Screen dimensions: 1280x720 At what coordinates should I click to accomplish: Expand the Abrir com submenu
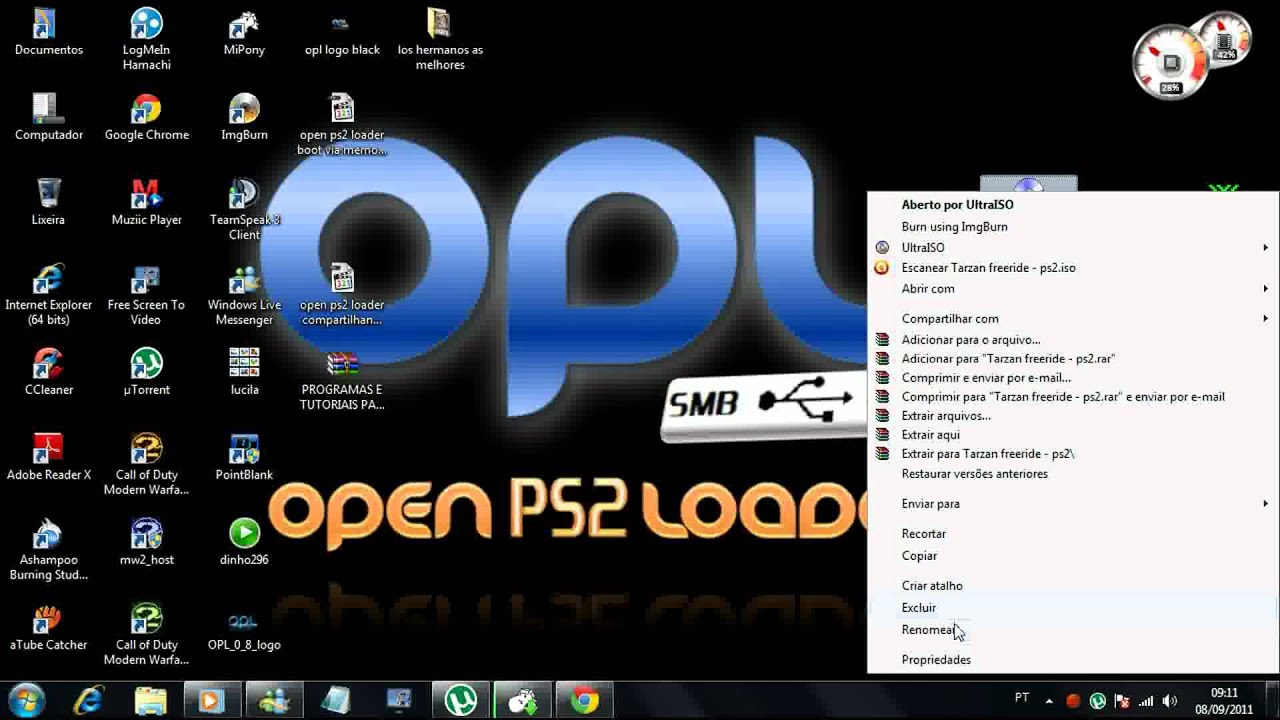coord(1072,289)
